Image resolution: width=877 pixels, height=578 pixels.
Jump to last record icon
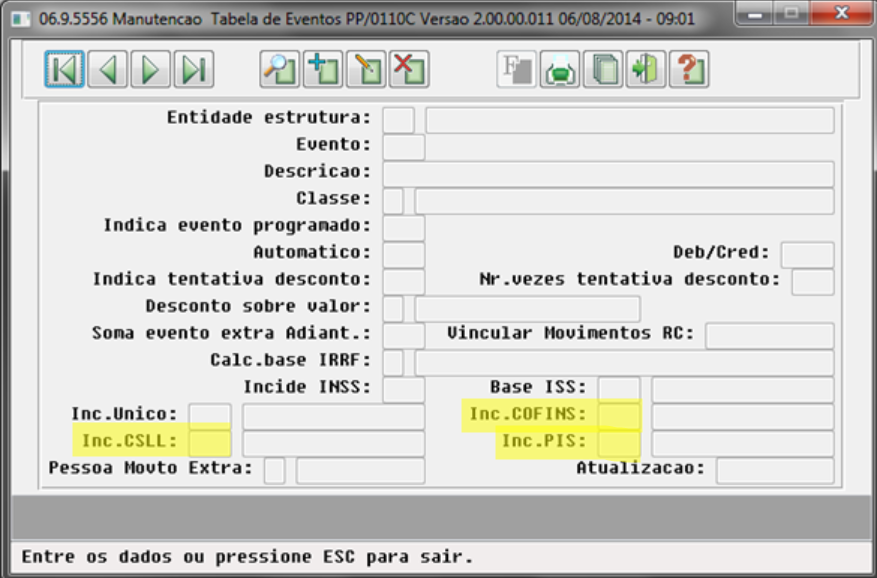pos(194,69)
